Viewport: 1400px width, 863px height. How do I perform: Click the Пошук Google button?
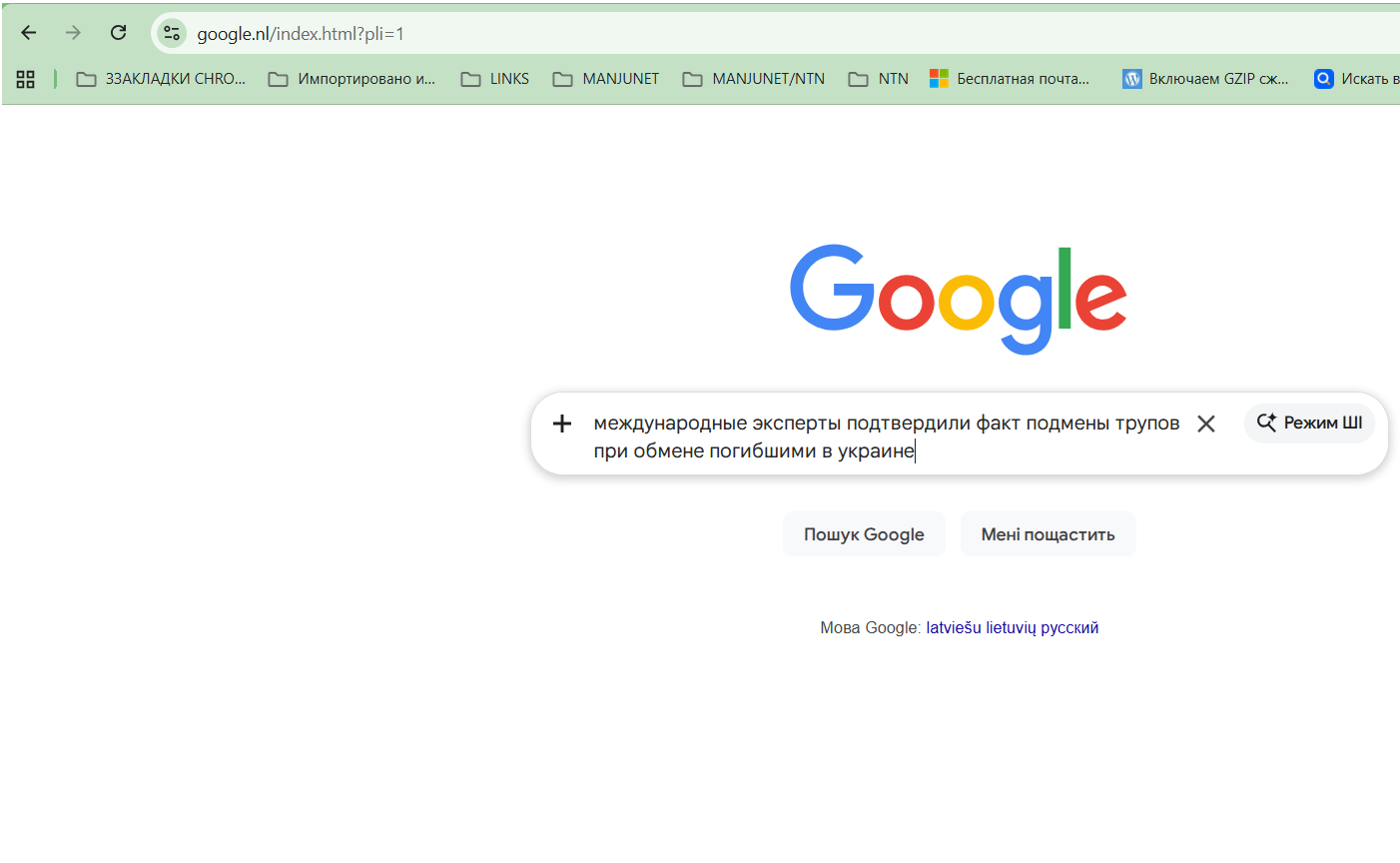[x=864, y=534]
